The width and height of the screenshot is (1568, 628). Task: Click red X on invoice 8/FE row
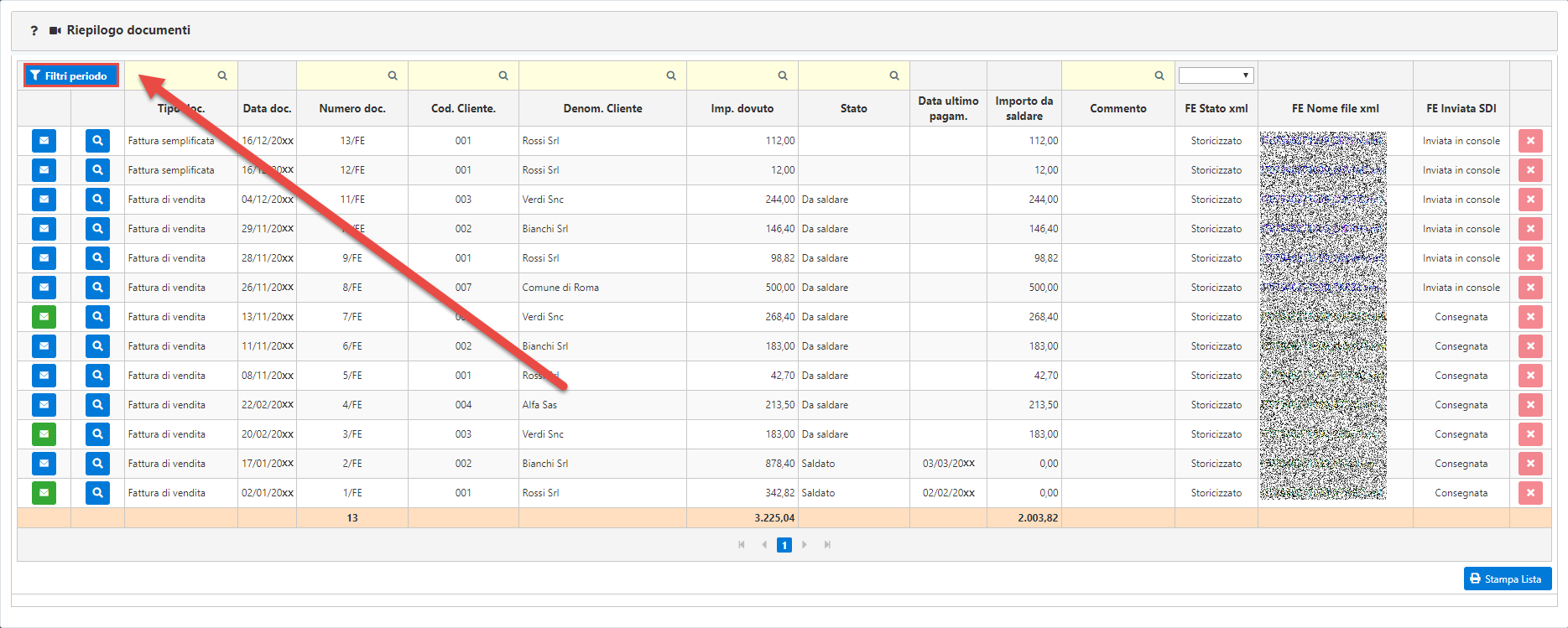coord(1530,288)
